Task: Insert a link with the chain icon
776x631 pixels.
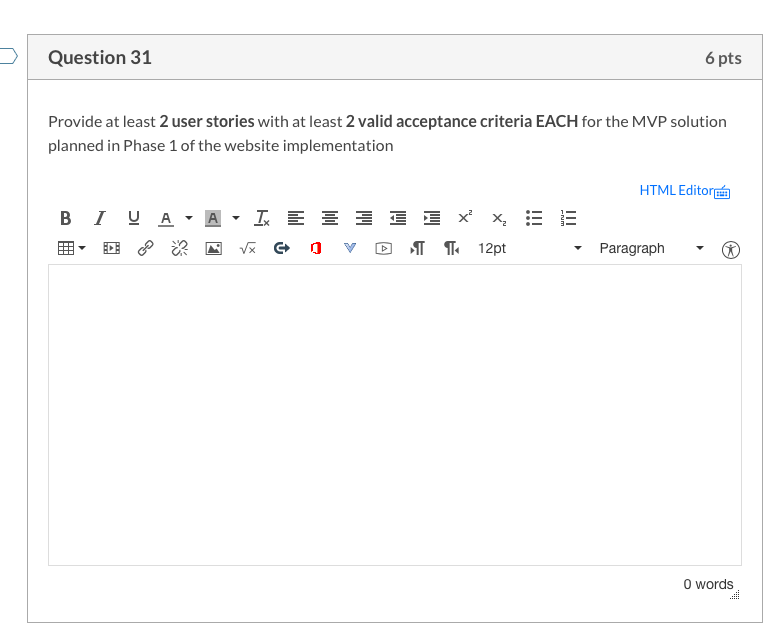Action: click(146, 248)
